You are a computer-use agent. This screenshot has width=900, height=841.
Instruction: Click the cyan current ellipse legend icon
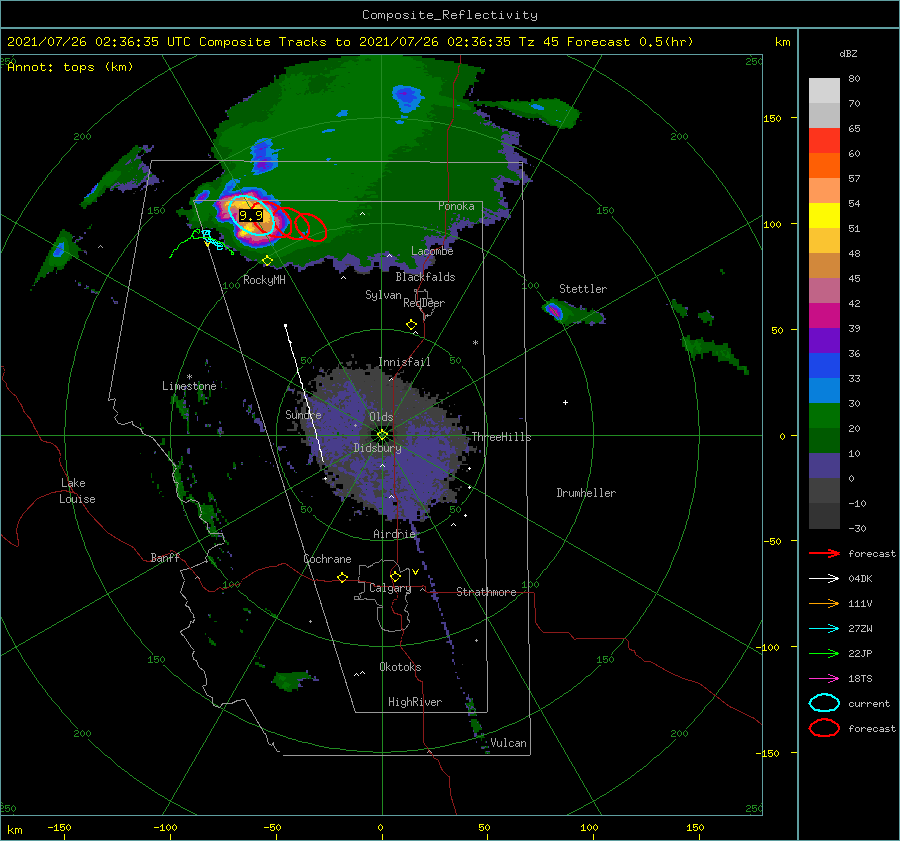(824, 703)
